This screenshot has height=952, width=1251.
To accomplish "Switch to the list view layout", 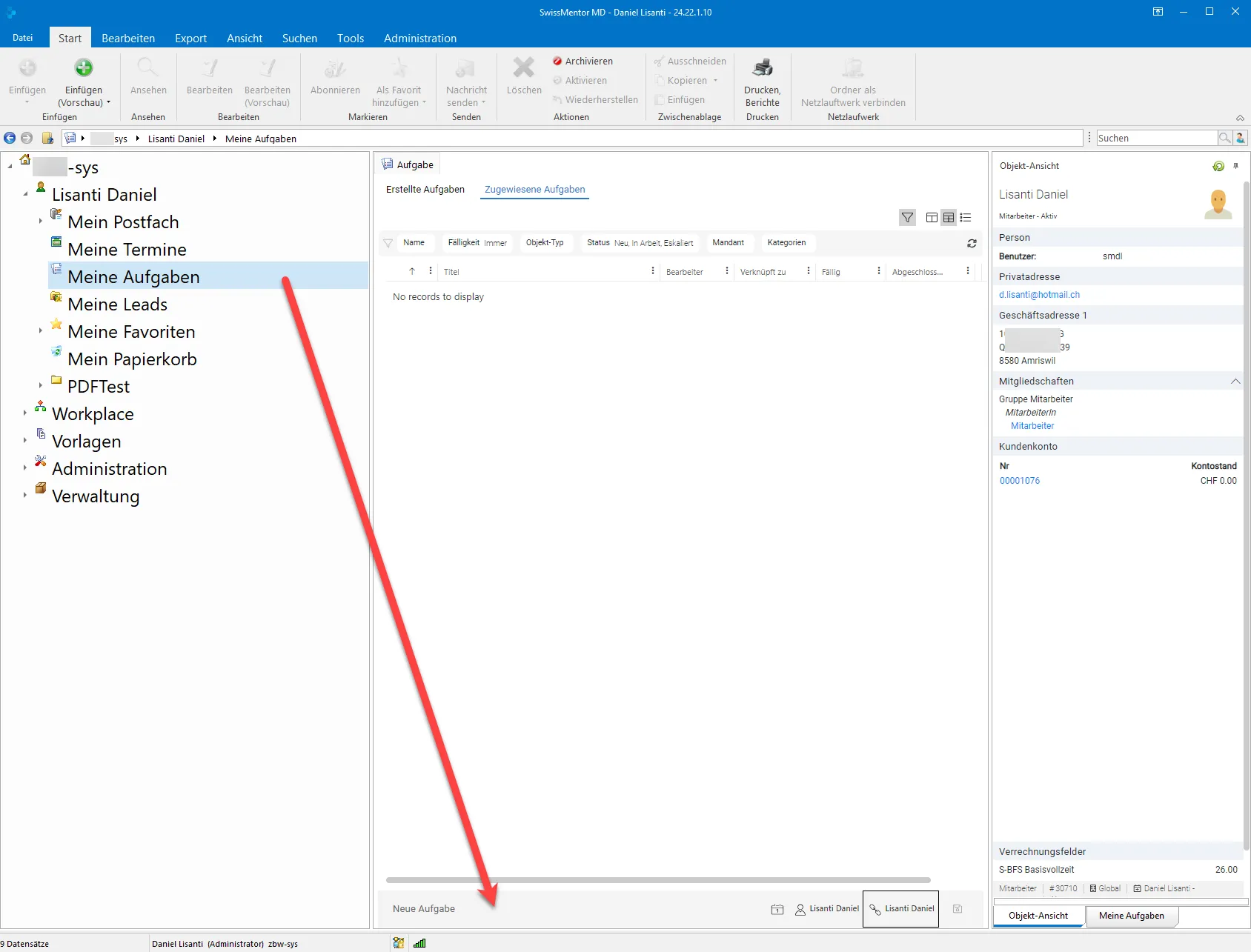I will coord(966,218).
